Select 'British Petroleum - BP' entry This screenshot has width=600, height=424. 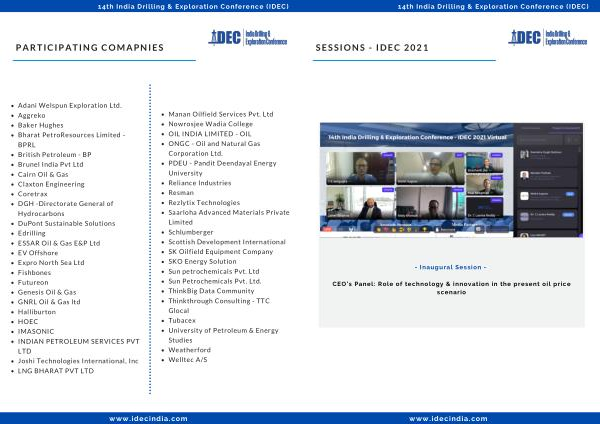pos(54,155)
